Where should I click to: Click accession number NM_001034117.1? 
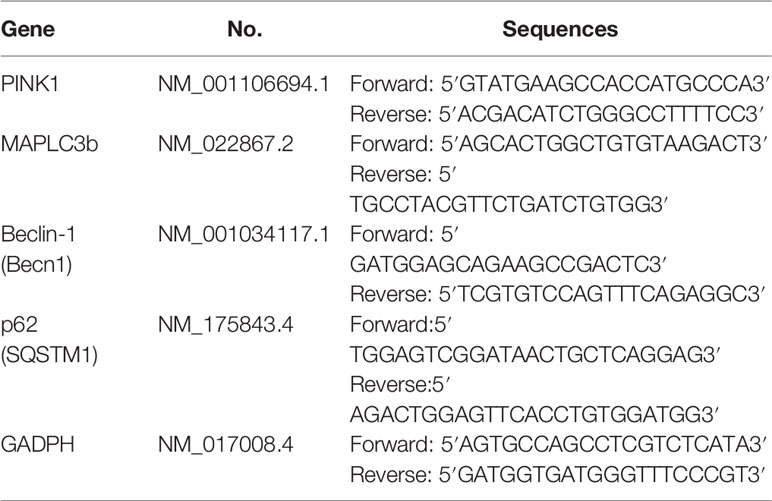[244, 235]
